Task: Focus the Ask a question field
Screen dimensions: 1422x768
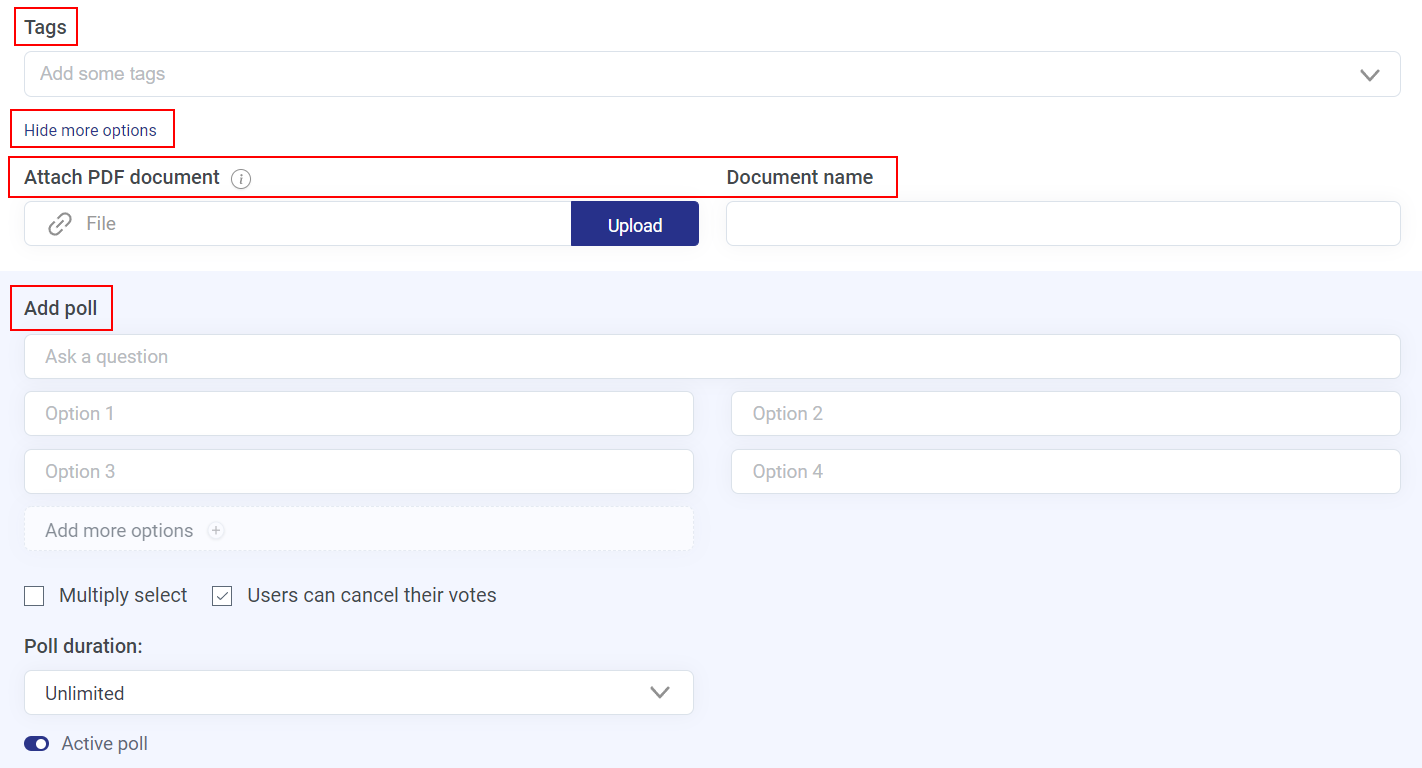Action: click(712, 357)
